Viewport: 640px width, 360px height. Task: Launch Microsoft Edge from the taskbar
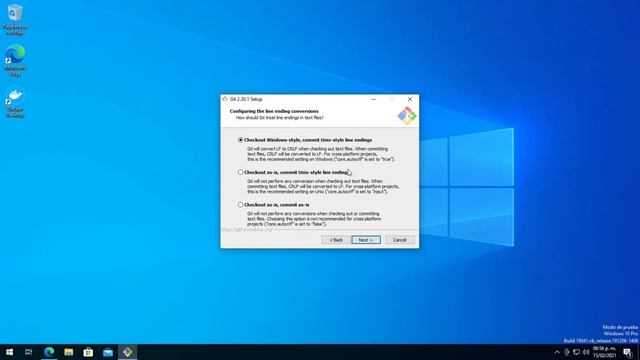[x=49, y=352]
